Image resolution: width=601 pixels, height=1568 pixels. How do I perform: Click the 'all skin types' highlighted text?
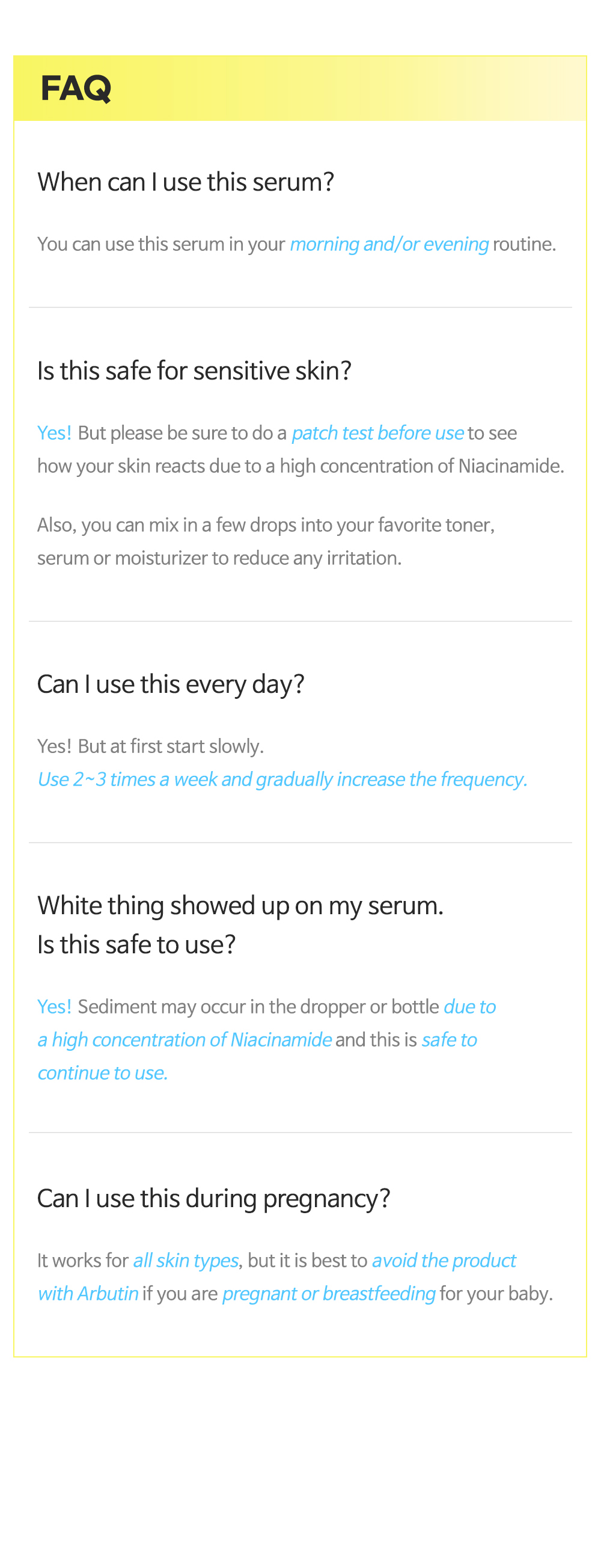tap(186, 1261)
